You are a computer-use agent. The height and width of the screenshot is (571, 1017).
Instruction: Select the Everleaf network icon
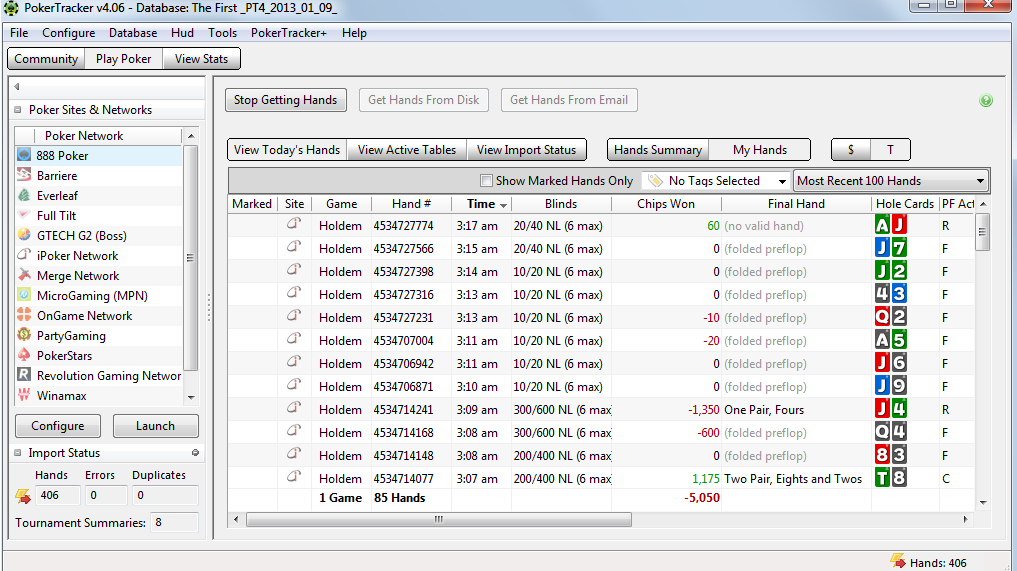tap(24, 195)
